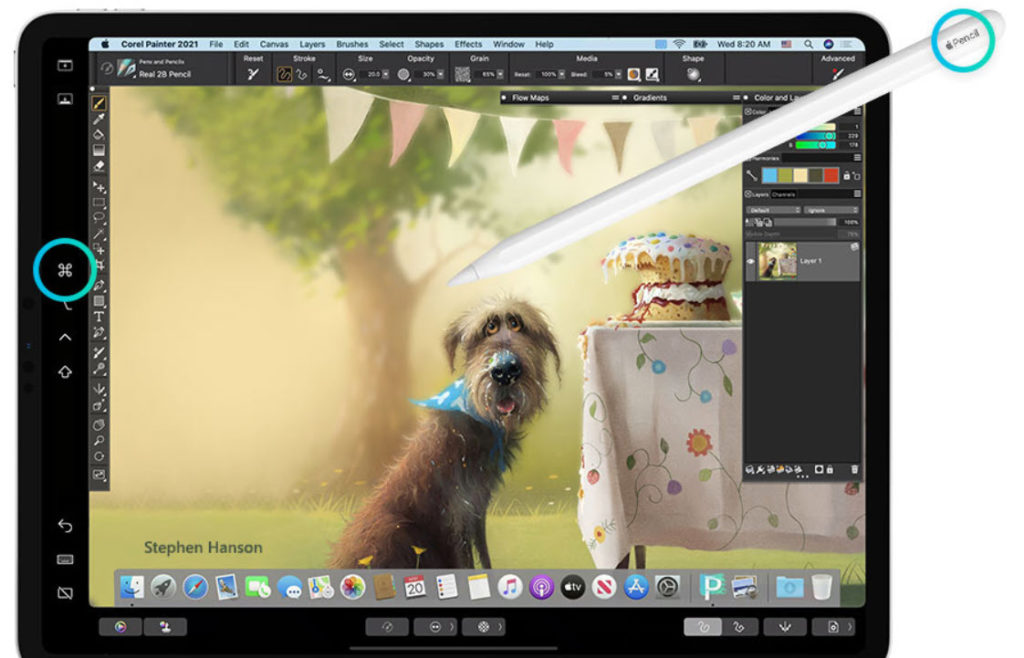Open the Real 2B Pencil brush selector
Screen dimensions: 1024x658
pyautogui.click(x=154, y=68)
